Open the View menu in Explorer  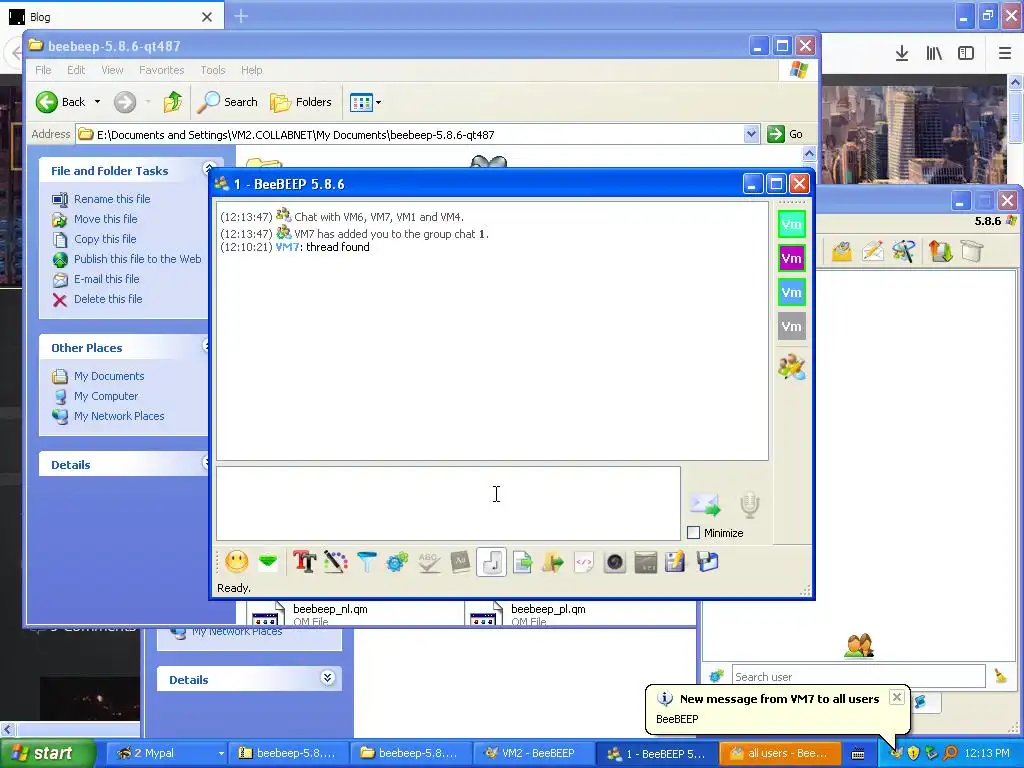pos(112,70)
